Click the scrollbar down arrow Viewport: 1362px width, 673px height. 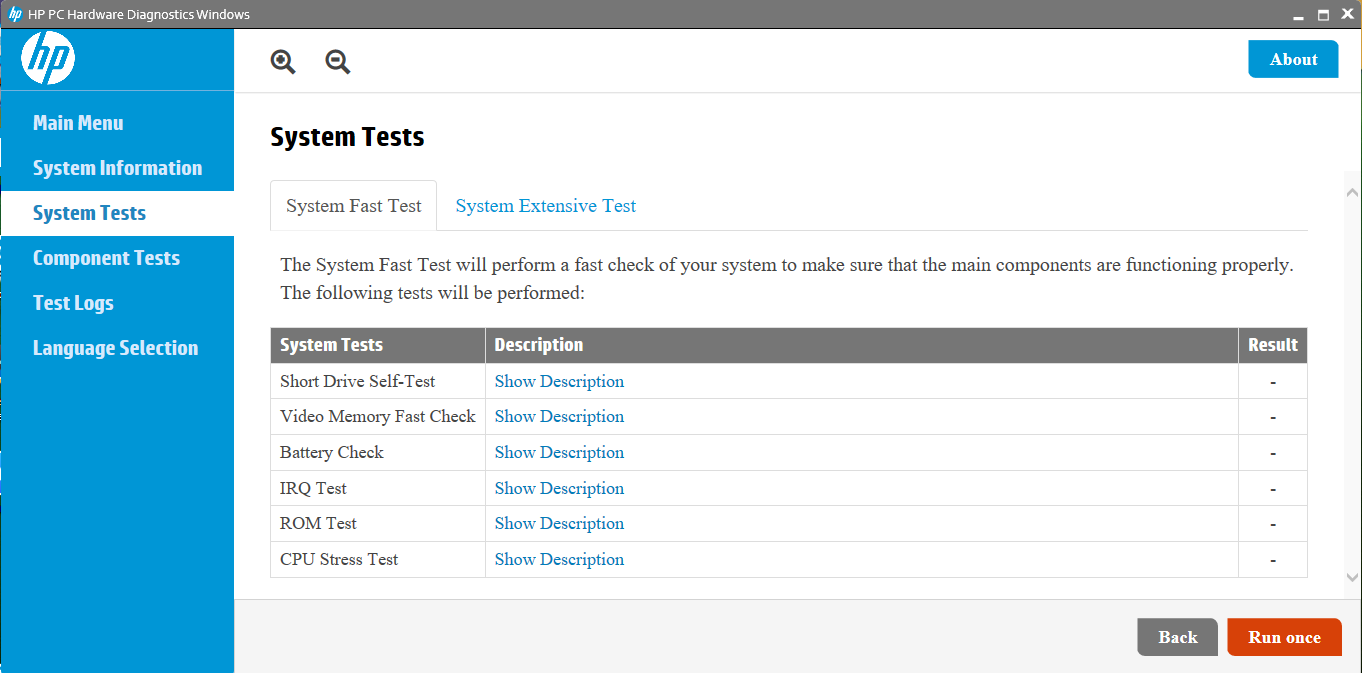point(1352,577)
